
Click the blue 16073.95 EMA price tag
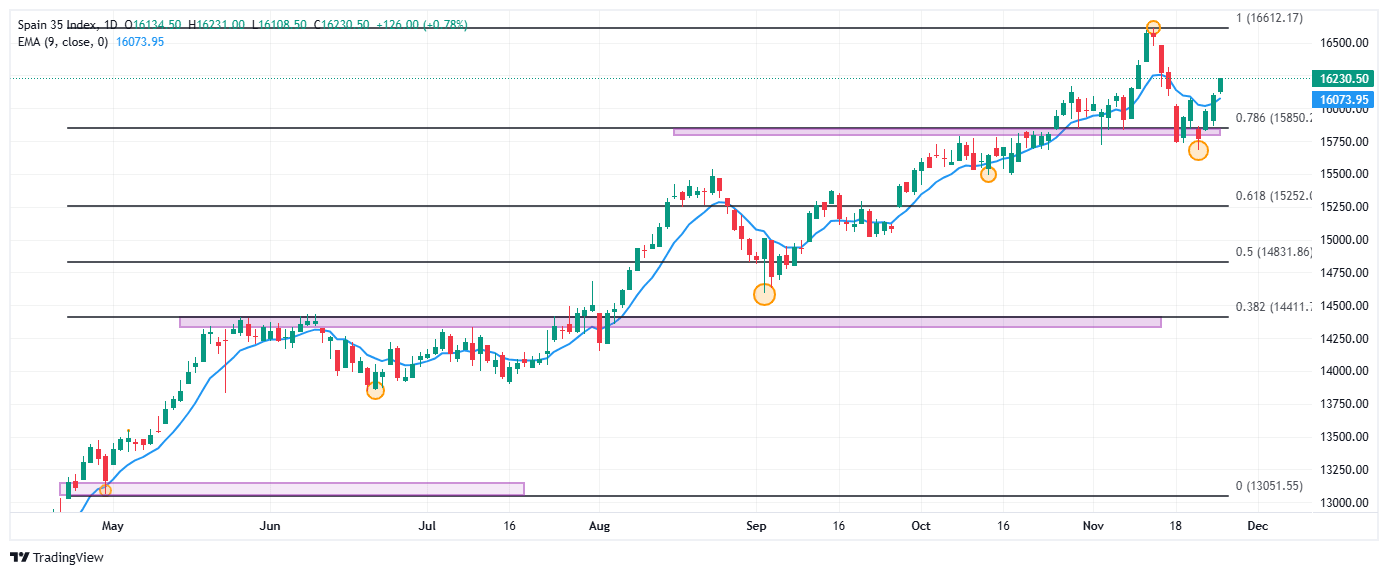(1343, 100)
